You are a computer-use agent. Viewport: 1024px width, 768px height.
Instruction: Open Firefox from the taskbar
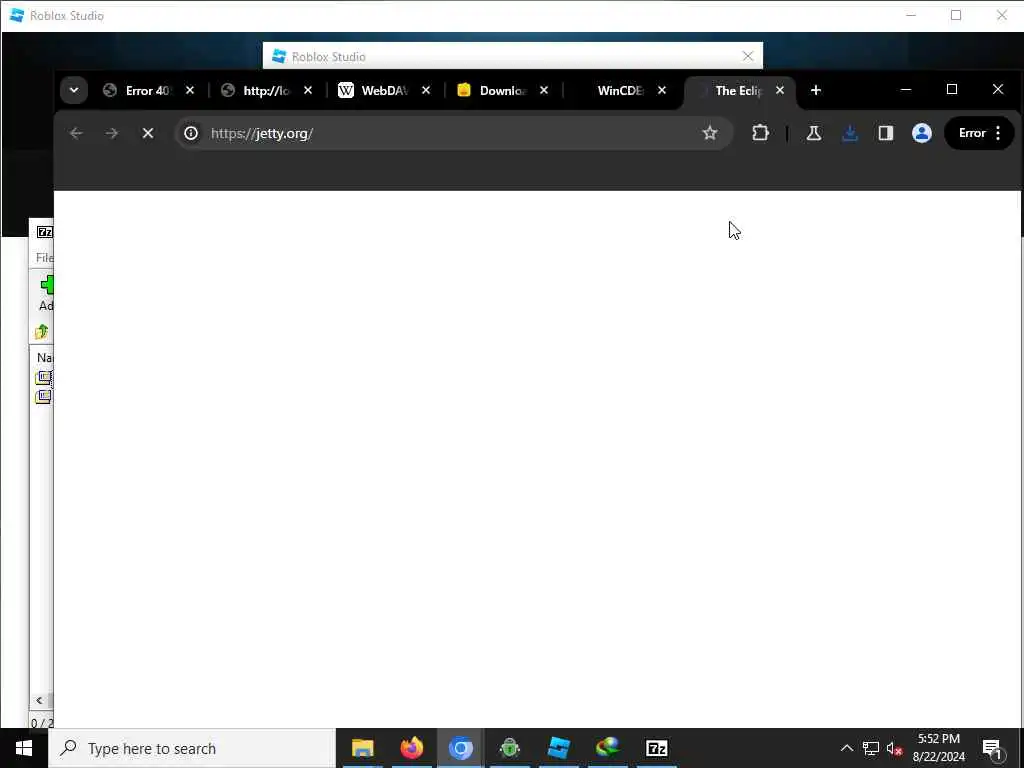click(411, 748)
